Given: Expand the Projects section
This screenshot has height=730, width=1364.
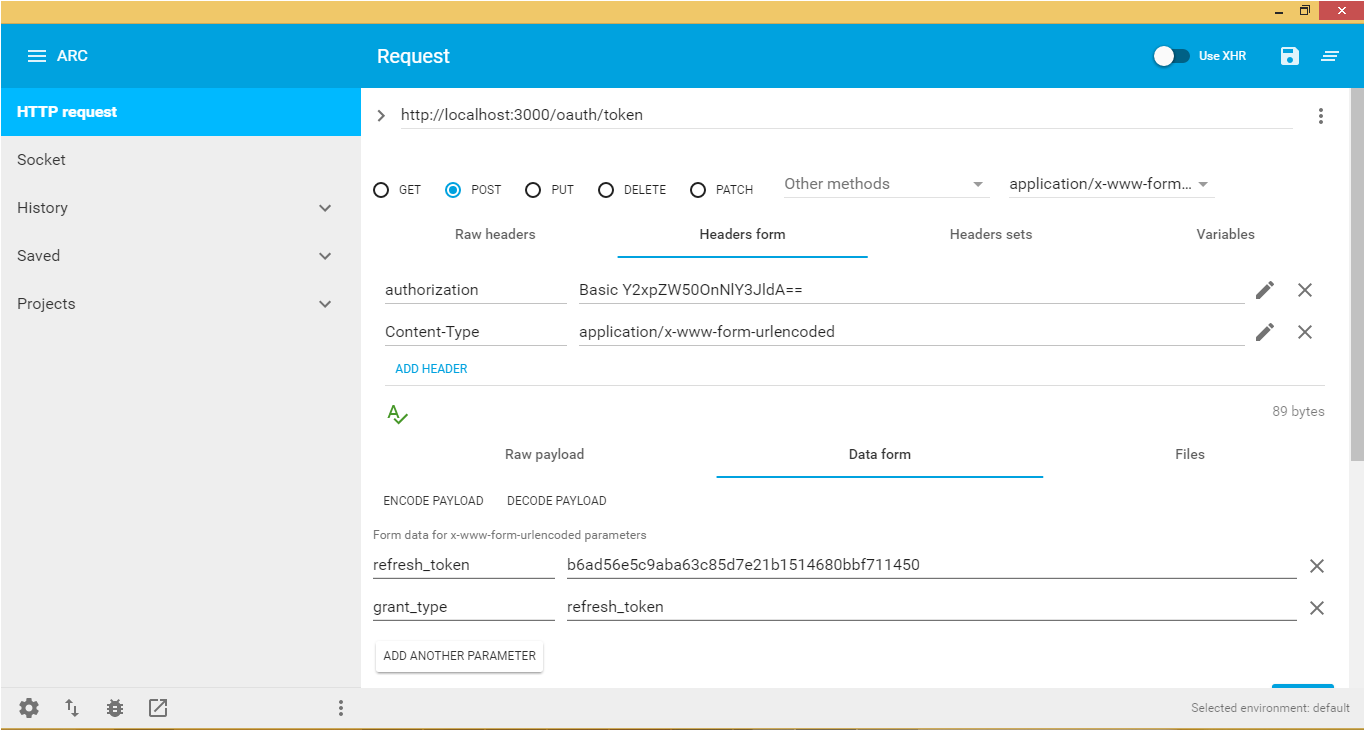Looking at the screenshot, I should point(325,304).
